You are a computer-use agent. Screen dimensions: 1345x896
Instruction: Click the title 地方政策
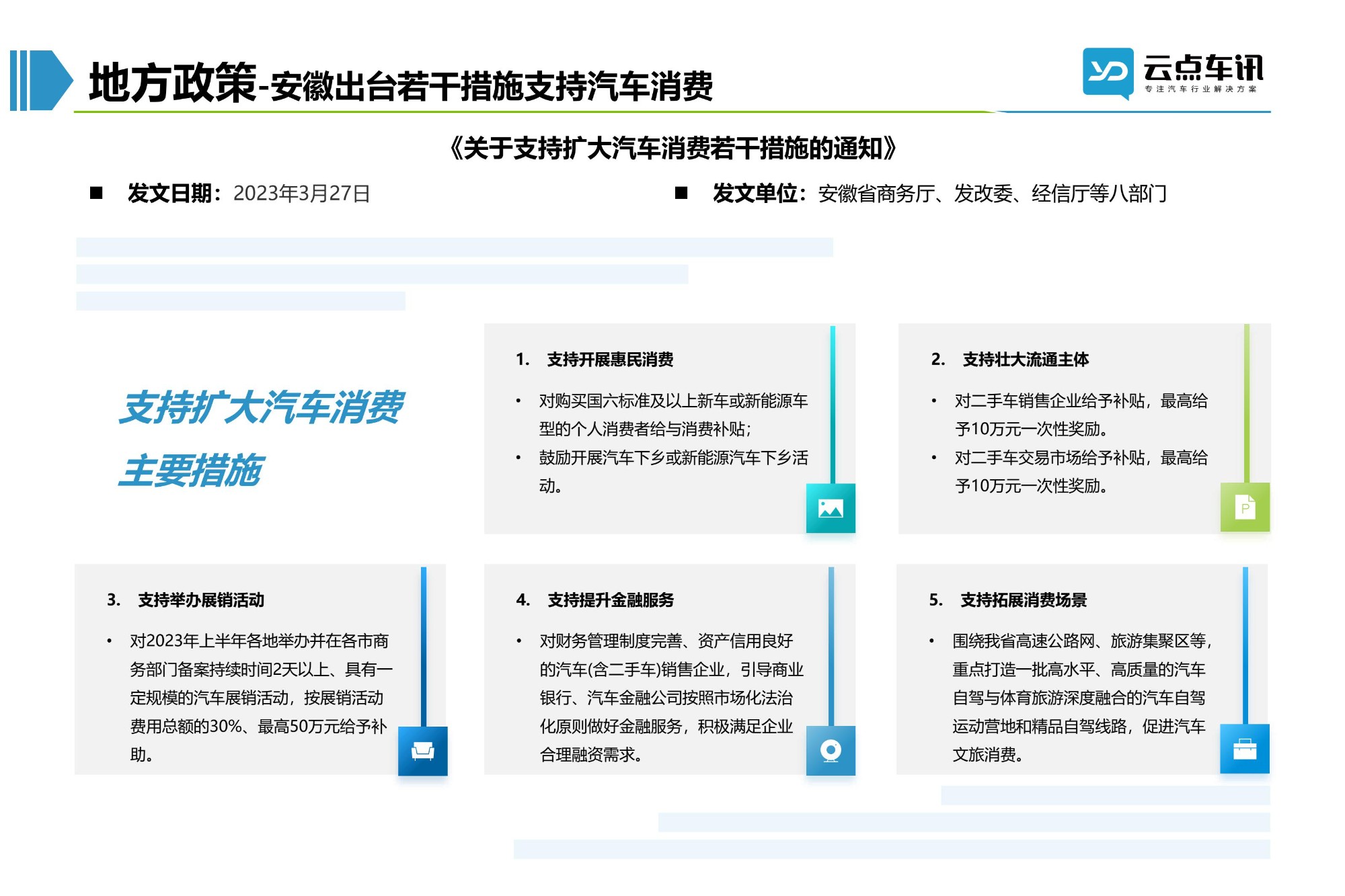pos(173,83)
